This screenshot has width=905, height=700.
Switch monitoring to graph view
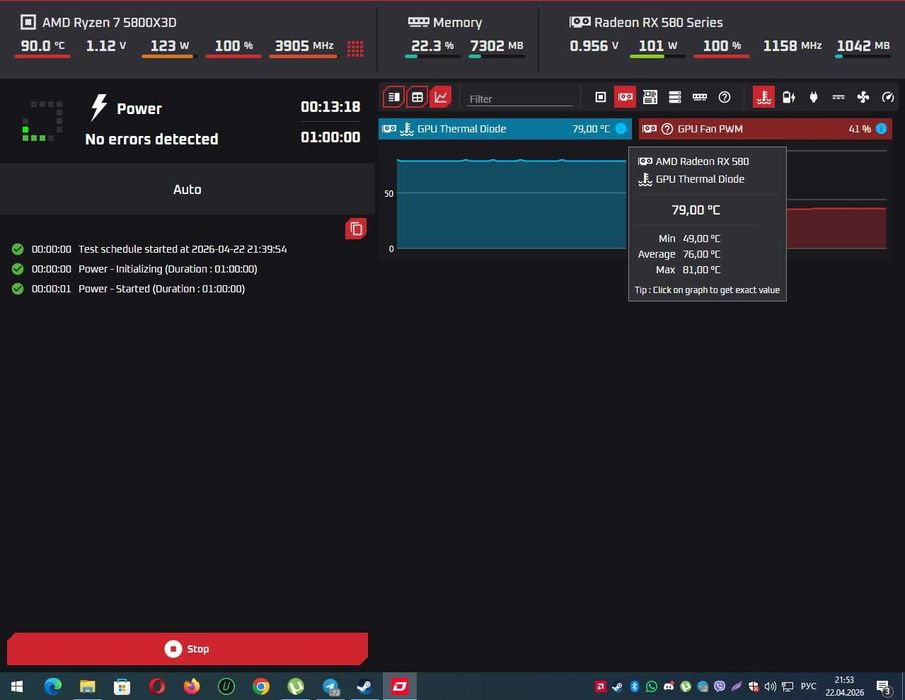pos(441,97)
